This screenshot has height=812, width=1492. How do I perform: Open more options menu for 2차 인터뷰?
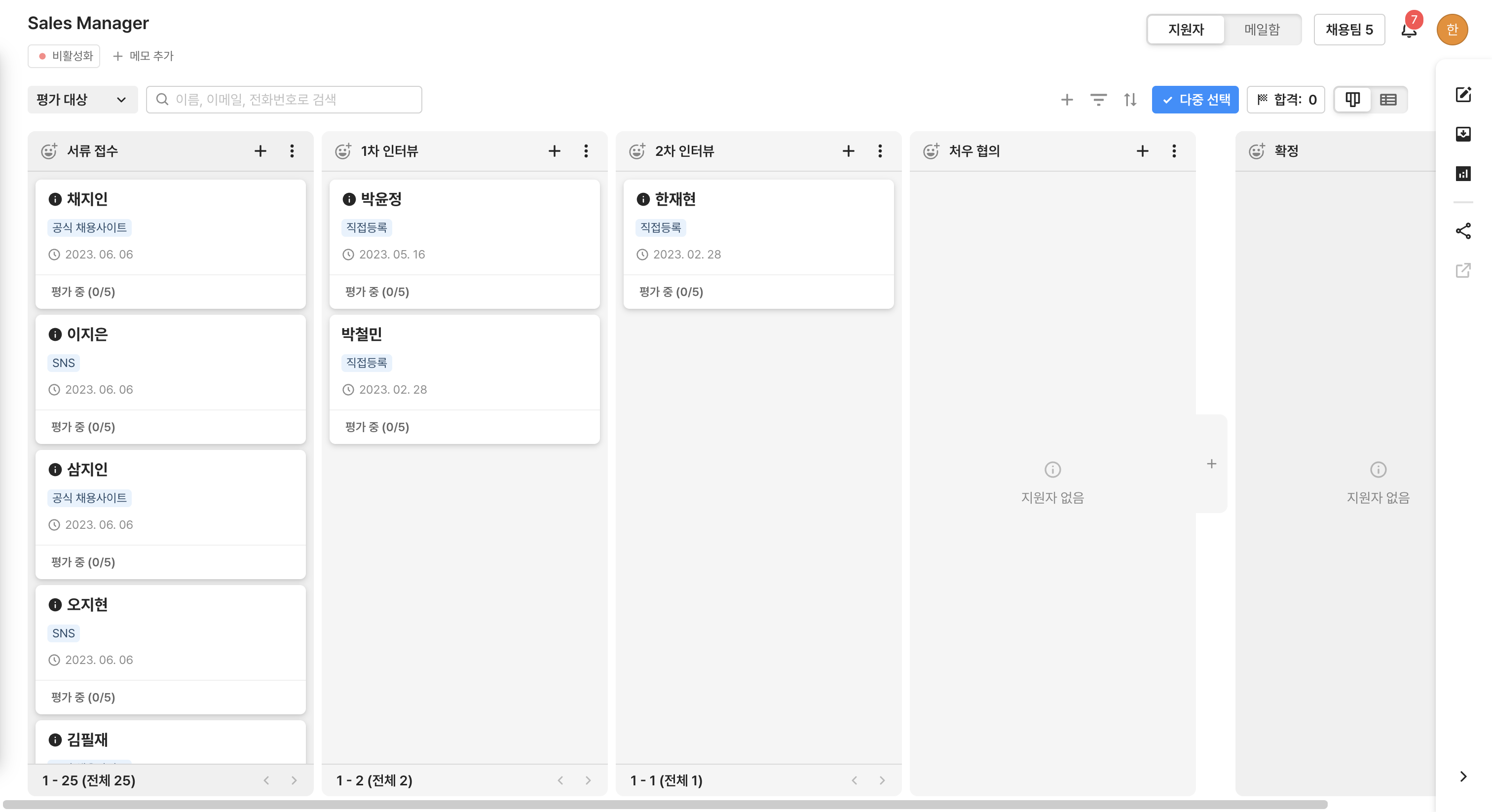(880, 151)
